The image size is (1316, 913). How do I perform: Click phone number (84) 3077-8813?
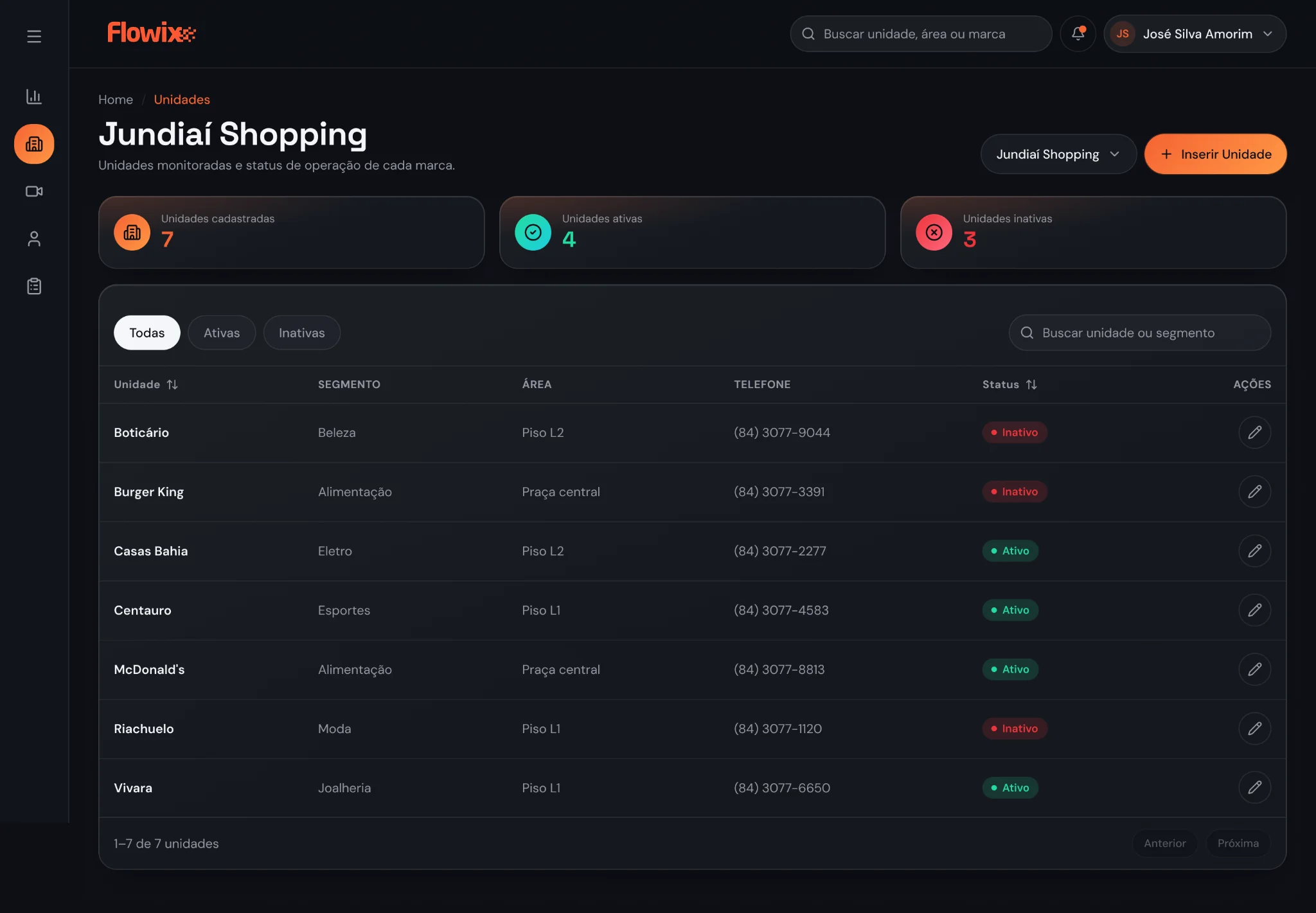tap(779, 669)
